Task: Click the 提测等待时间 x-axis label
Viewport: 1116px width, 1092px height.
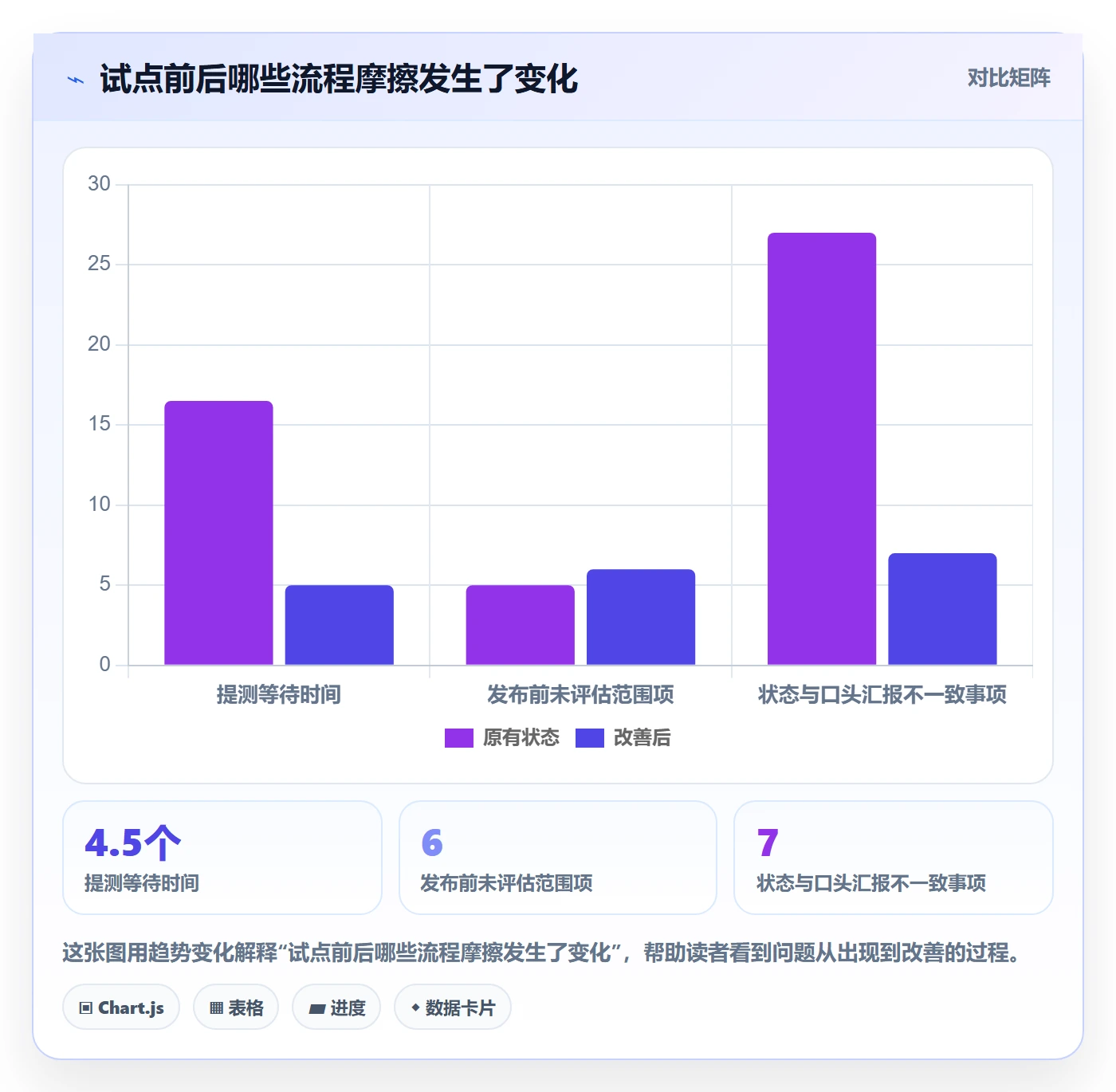Action: (279, 695)
